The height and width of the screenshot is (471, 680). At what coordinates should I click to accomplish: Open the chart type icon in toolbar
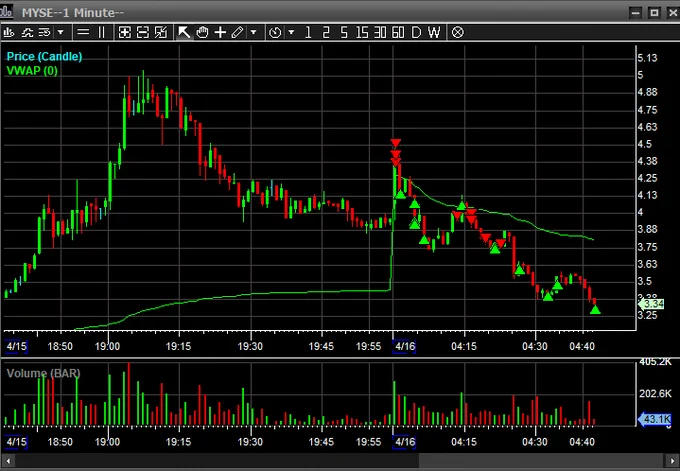click(9, 33)
